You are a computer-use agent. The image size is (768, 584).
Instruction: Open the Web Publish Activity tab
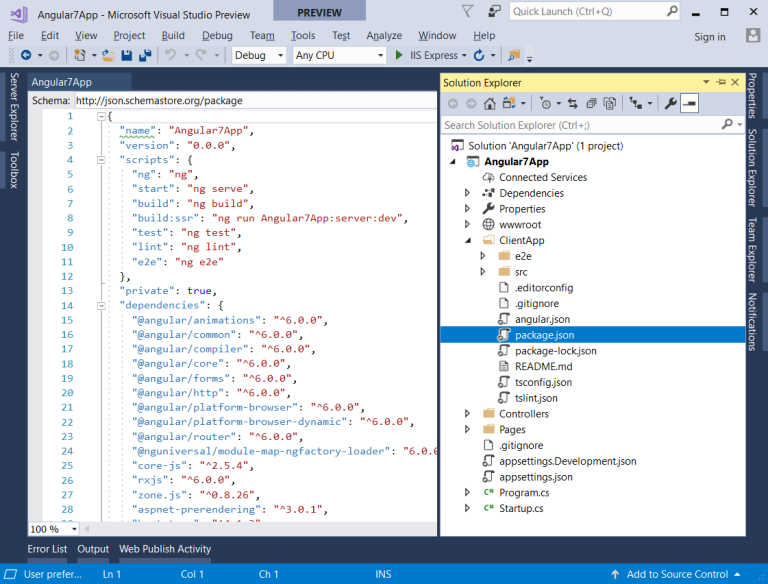pyautogui.click(x=165, y=549)
